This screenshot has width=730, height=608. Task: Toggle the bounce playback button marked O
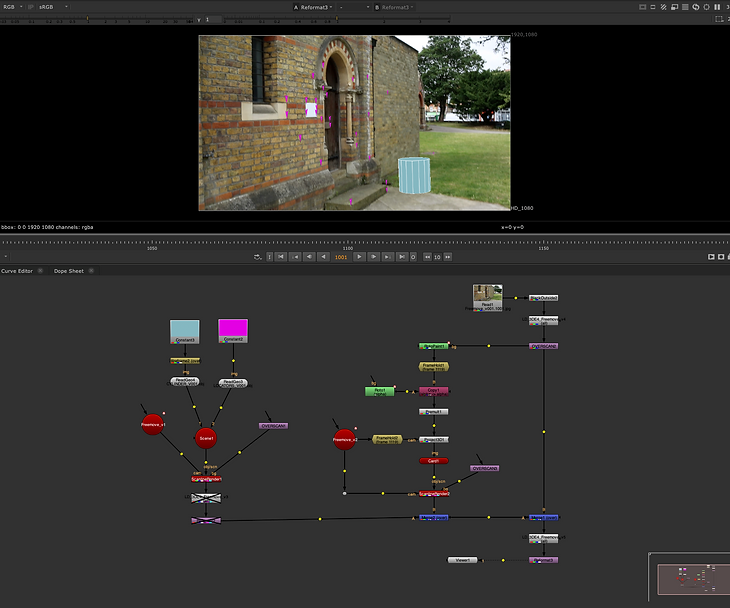tap(413, 257)
